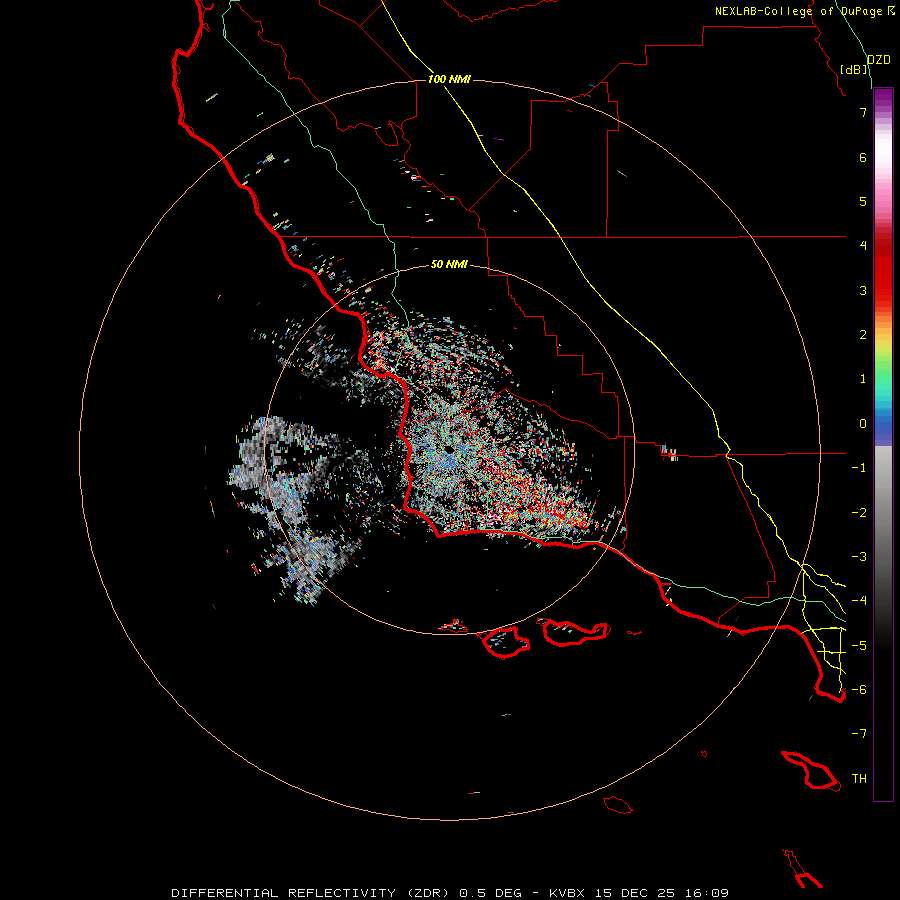Click legend value 1 on color scale
Viewport: 900px width, 900px height.
click(863, 379)
